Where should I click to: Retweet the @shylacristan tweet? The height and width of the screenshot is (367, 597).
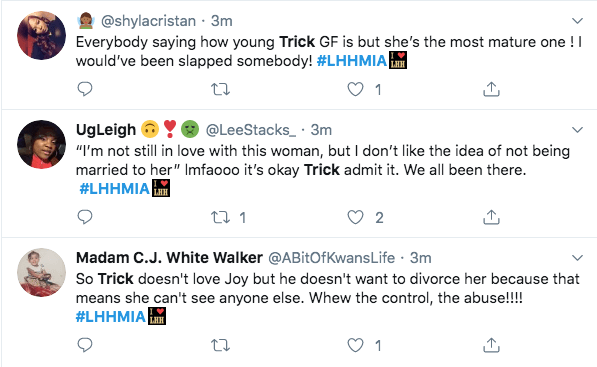click(x=220, y=89)
